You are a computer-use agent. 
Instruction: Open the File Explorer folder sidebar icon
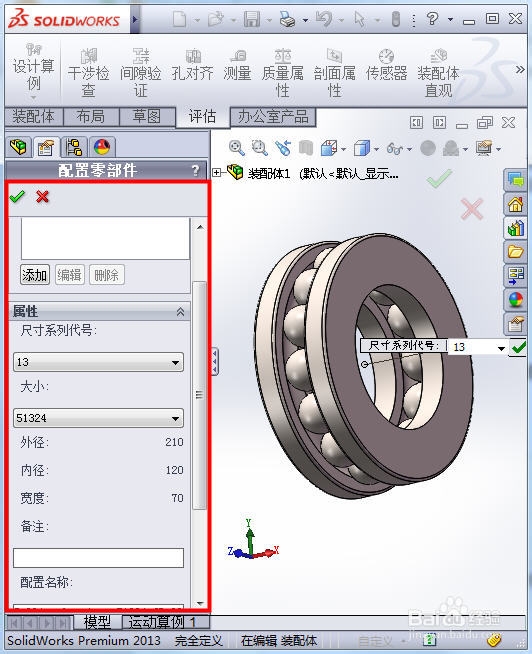click(515, 252)
